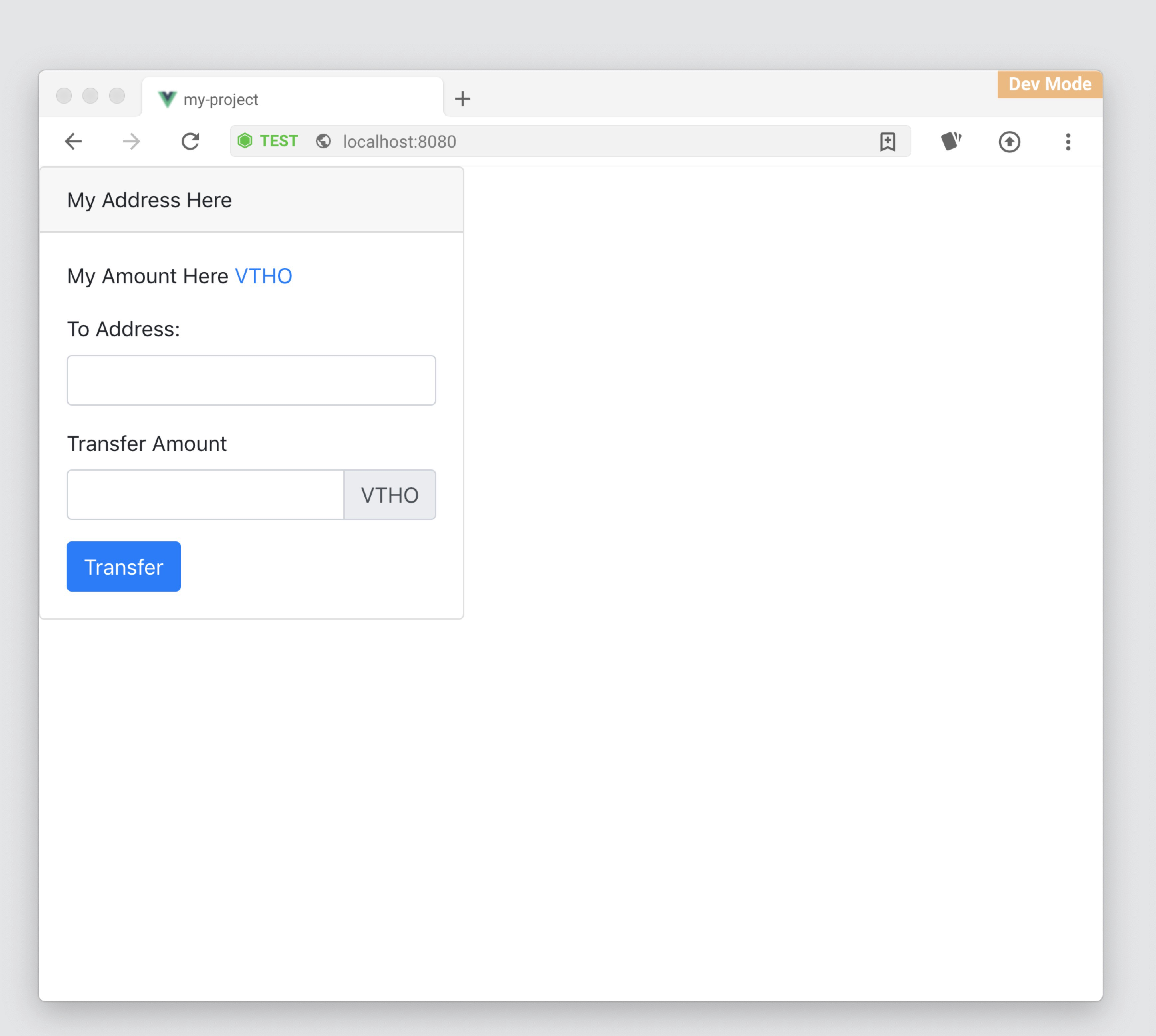
Task: Focus the Transfer Amount input
Action: pyautogui.click(x=205, y=495)
